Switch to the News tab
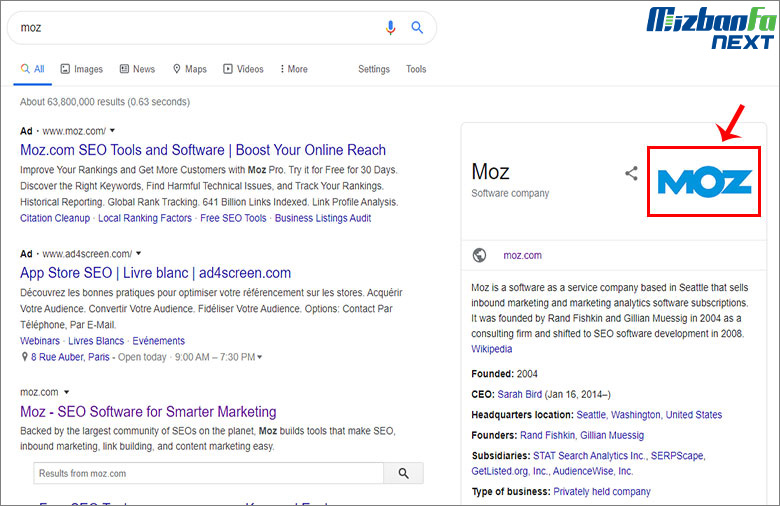780x506 pixels. [137, 69]
